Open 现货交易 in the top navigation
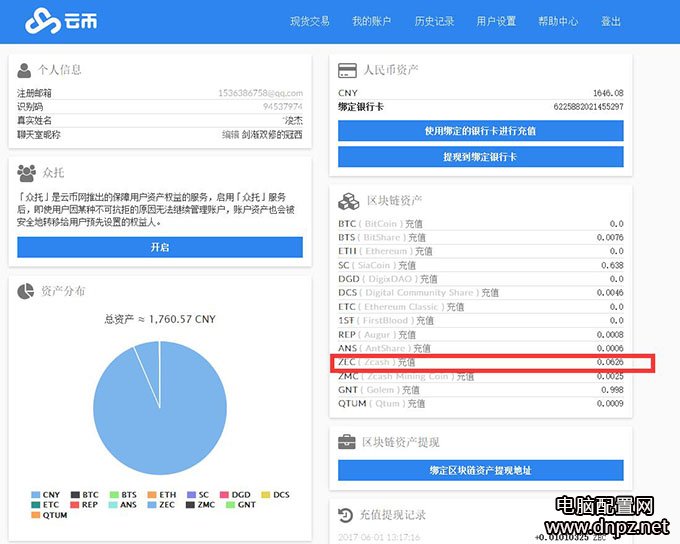680x544 pixels. click(x=310, y=21)
